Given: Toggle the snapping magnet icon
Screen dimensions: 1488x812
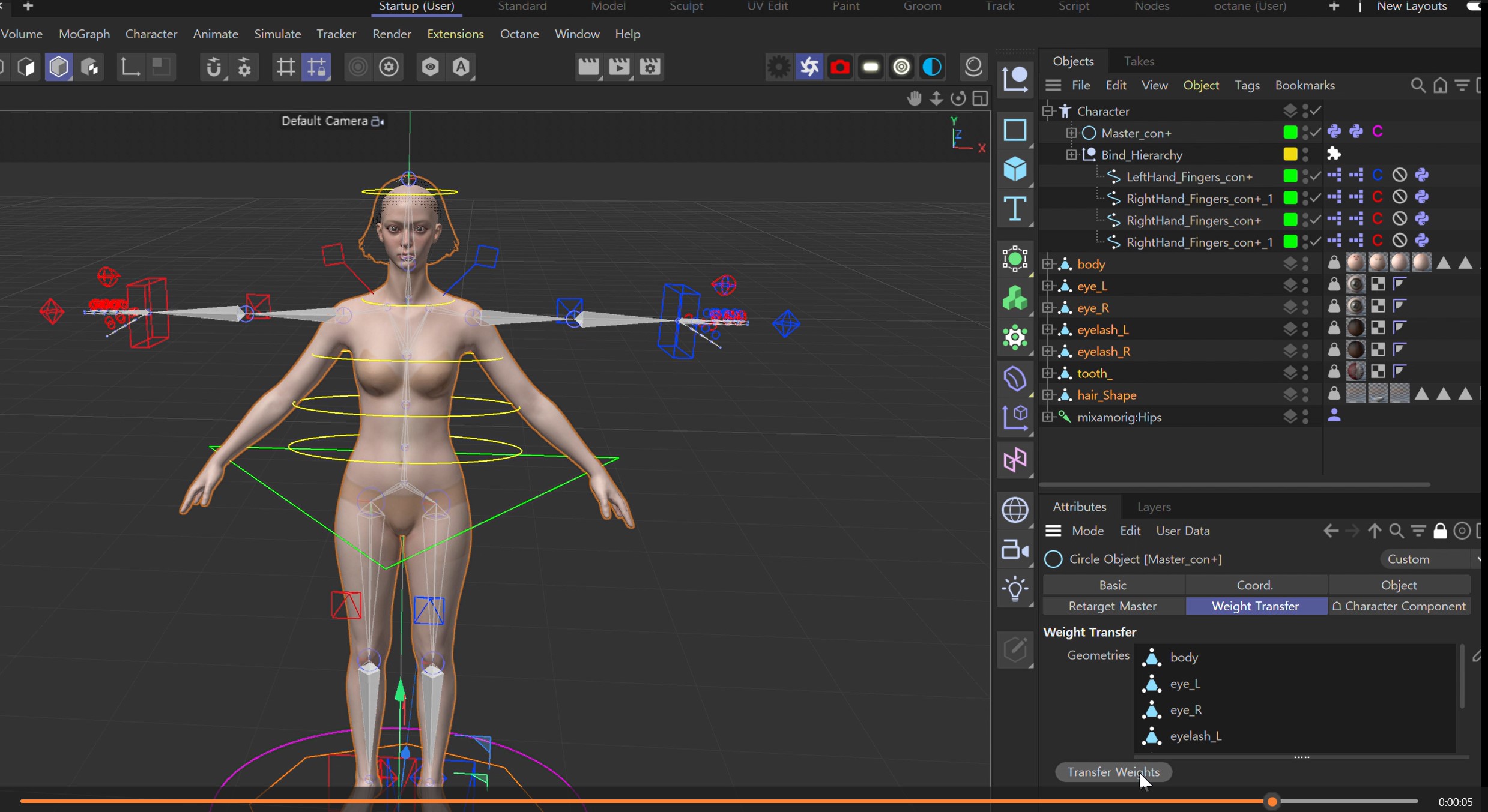Looking at the screenshot, I should pos(213,67).
